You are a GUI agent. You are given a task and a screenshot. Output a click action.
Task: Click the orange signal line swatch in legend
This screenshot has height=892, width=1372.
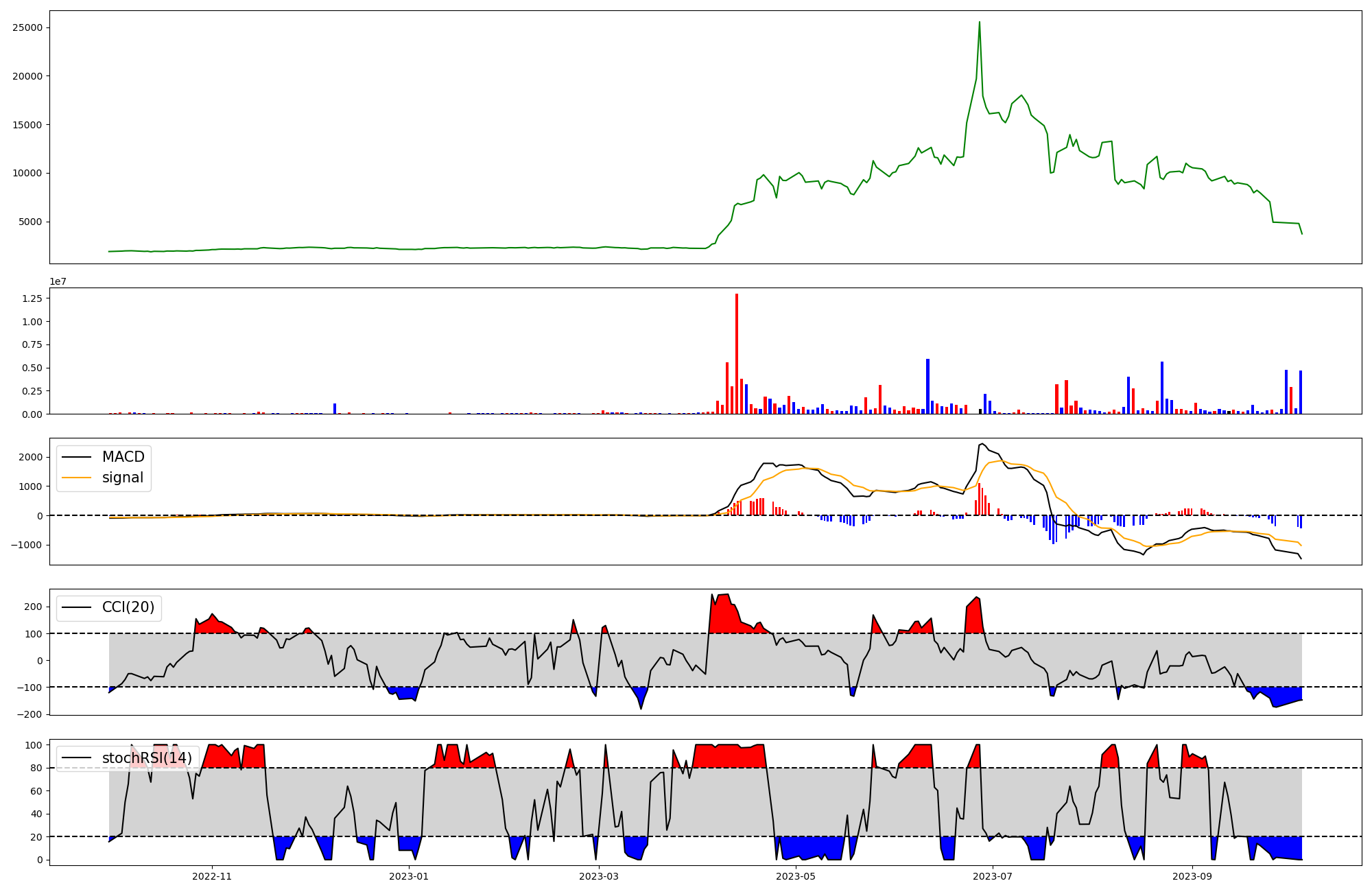[76, 478]
